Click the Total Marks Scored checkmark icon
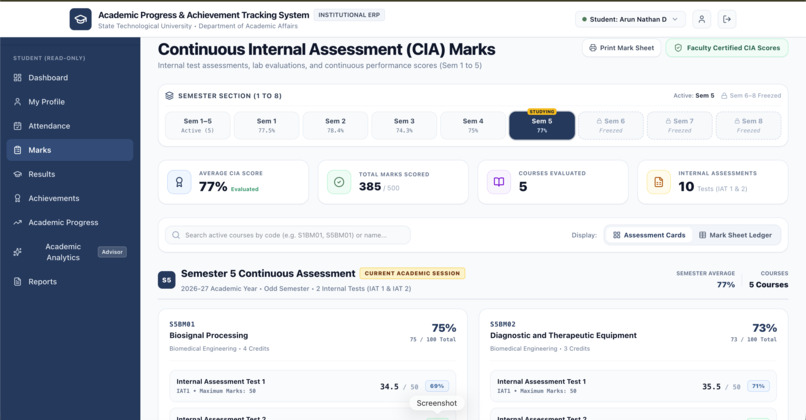This screenshot has height=420, width=806. tap(339, 182)
